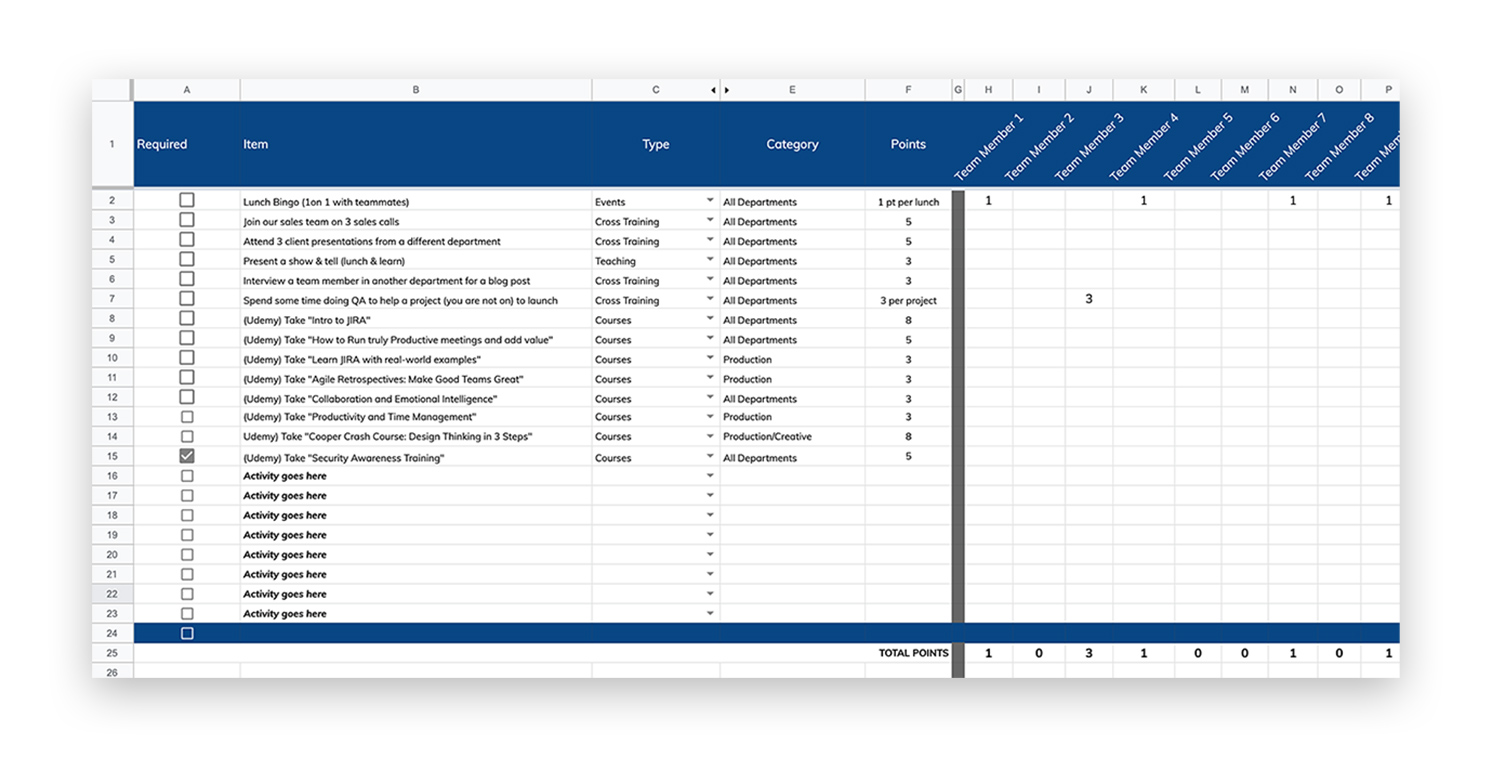The image size is (1500, 772).
Task: Open empty Type dropdown in row 19
Action: (710, 535)
